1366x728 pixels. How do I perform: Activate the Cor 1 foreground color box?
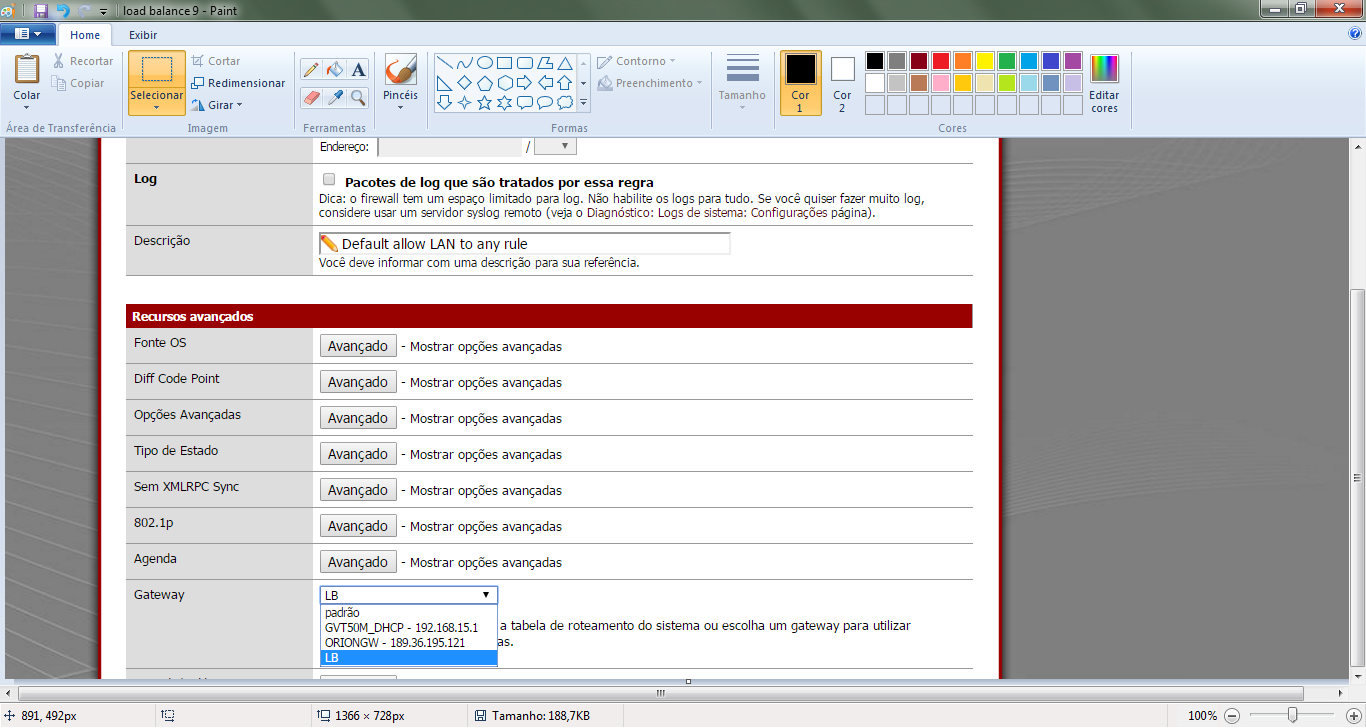800,83
